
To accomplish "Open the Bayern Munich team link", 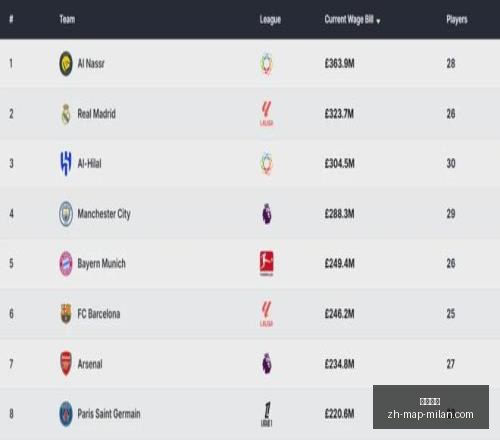I will click(x=102, y=264).
